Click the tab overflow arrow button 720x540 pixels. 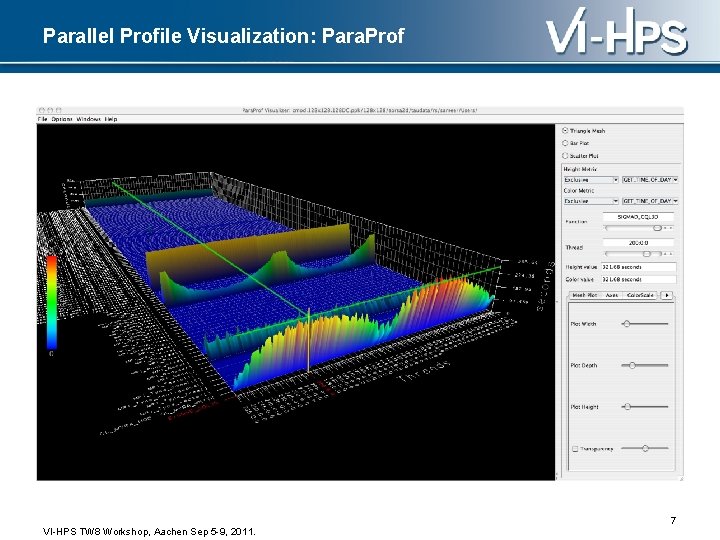click(x=667, y=295)
